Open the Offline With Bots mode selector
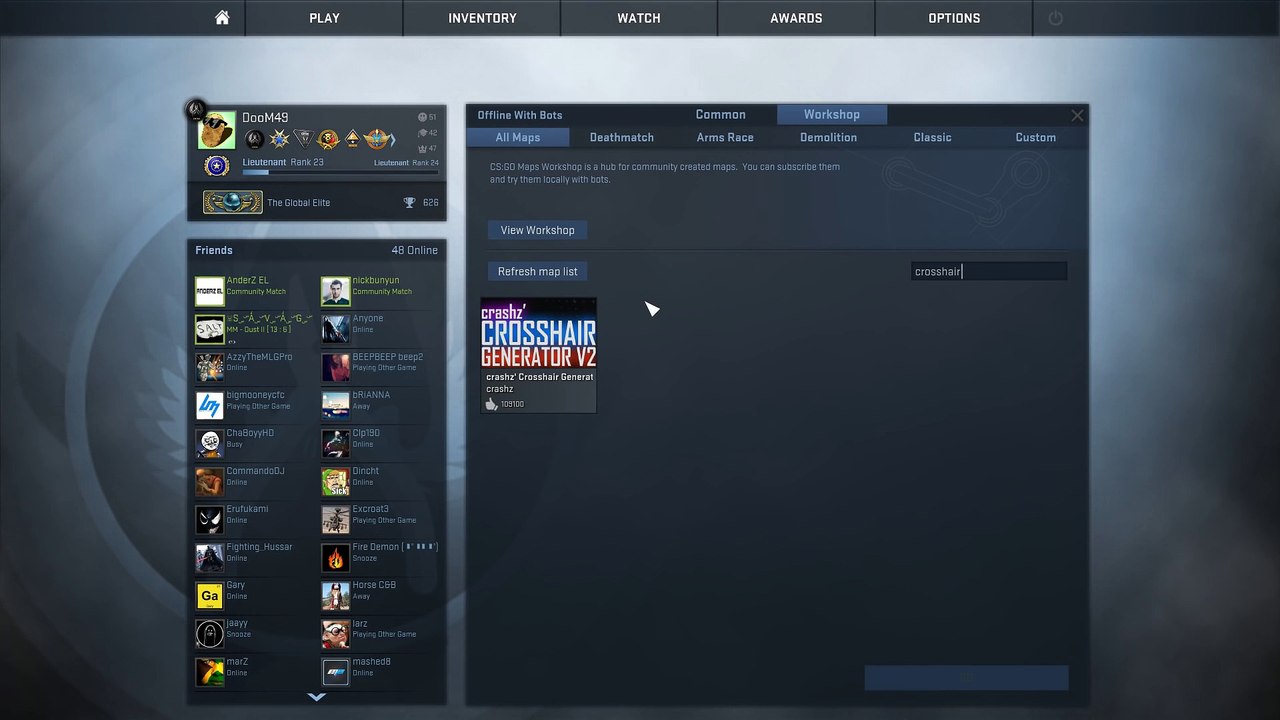Viewport: 1280px width, 720px height. coord(520,115)
